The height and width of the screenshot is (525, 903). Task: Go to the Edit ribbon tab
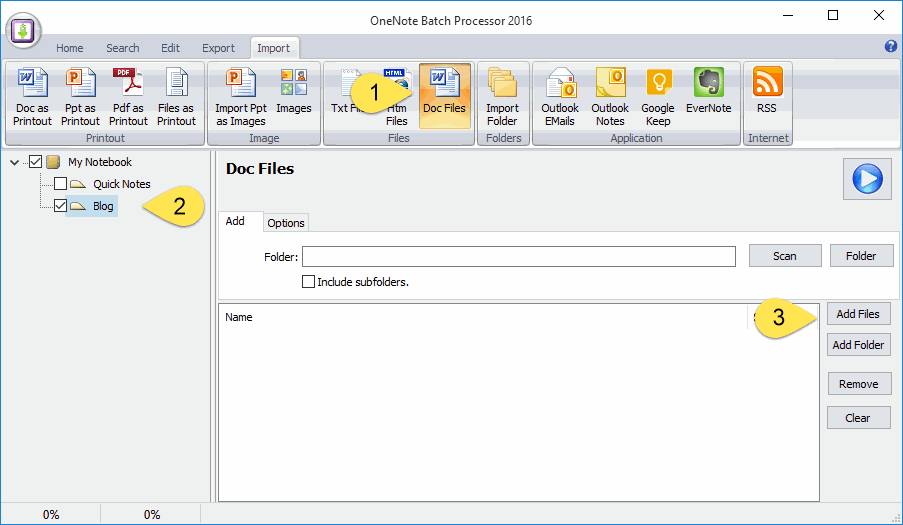[x=170, y=48]
